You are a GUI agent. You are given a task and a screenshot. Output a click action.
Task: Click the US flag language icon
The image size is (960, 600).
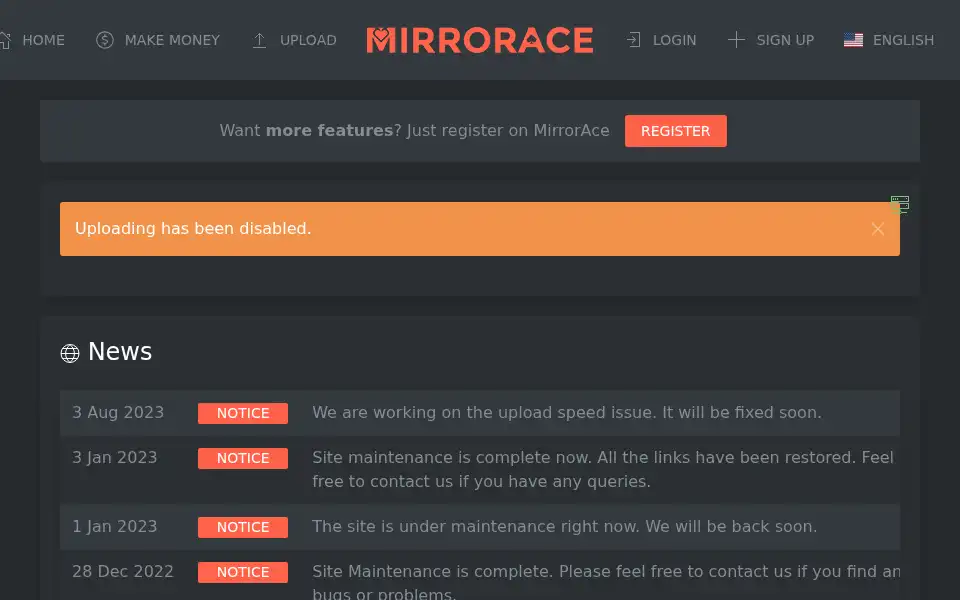[853, 40]
